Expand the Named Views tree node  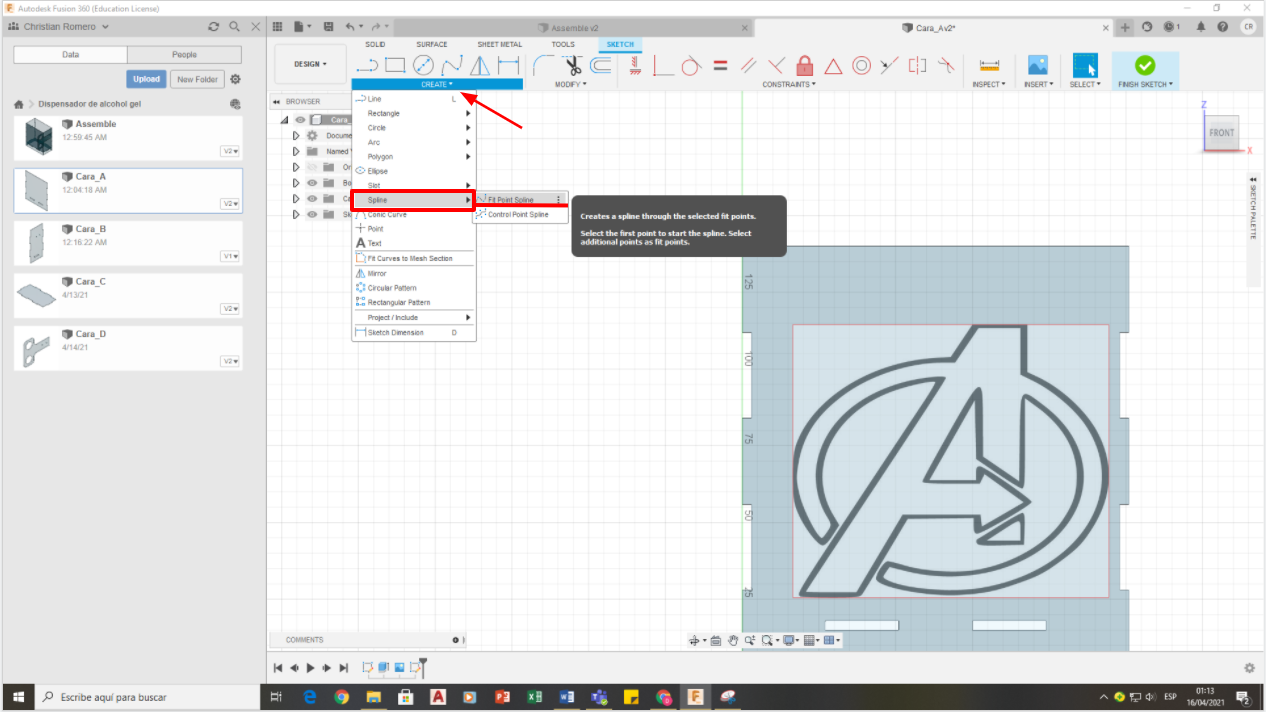tap(296, 151)
